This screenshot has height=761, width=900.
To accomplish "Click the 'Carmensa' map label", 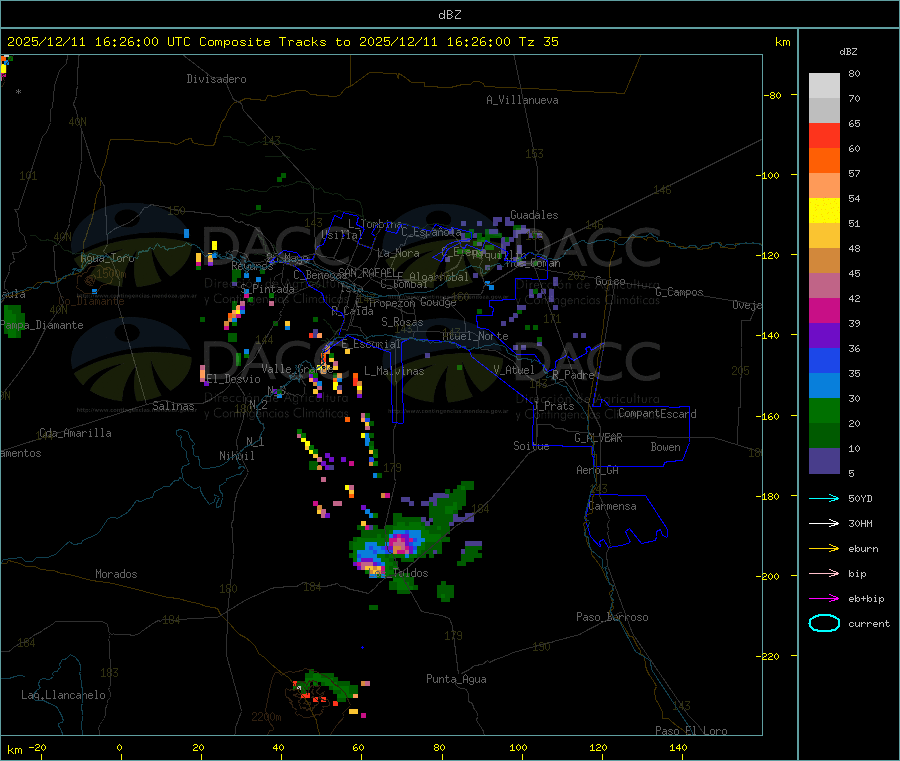I will (x=612, y=507).
